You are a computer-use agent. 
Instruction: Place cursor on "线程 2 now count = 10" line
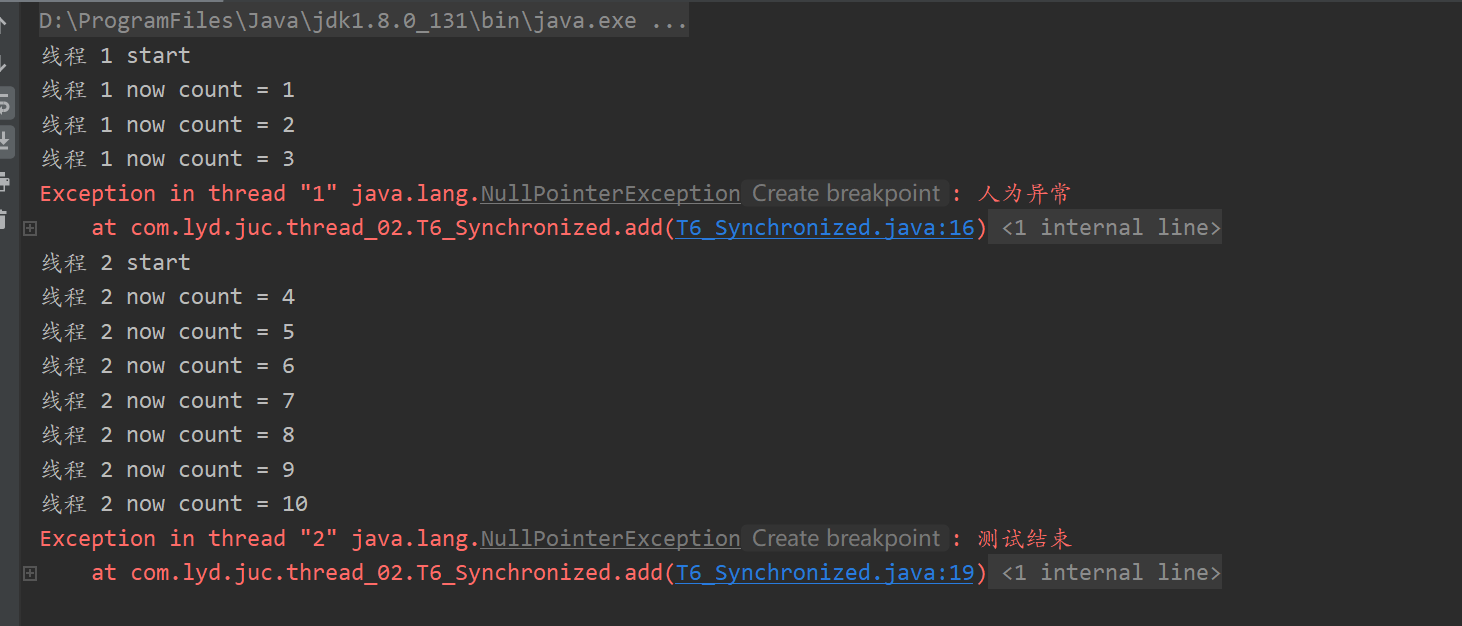click(174, 504)
